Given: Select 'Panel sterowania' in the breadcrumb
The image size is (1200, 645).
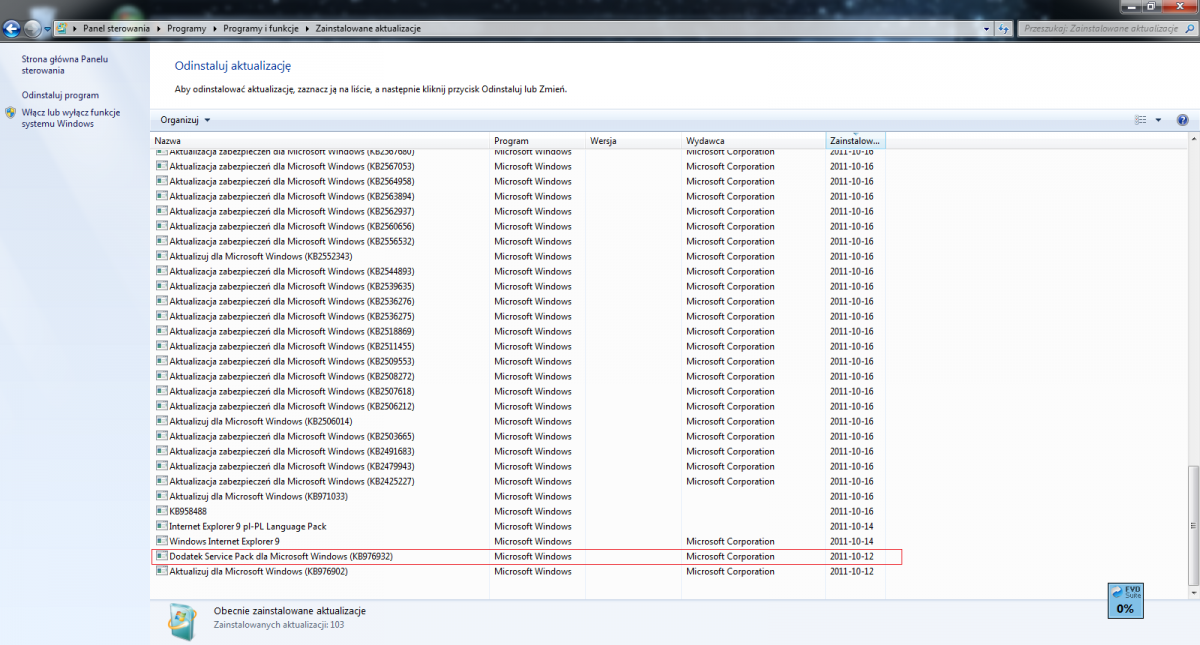Looking at the screenshot, I should click(x=116, y=29).
